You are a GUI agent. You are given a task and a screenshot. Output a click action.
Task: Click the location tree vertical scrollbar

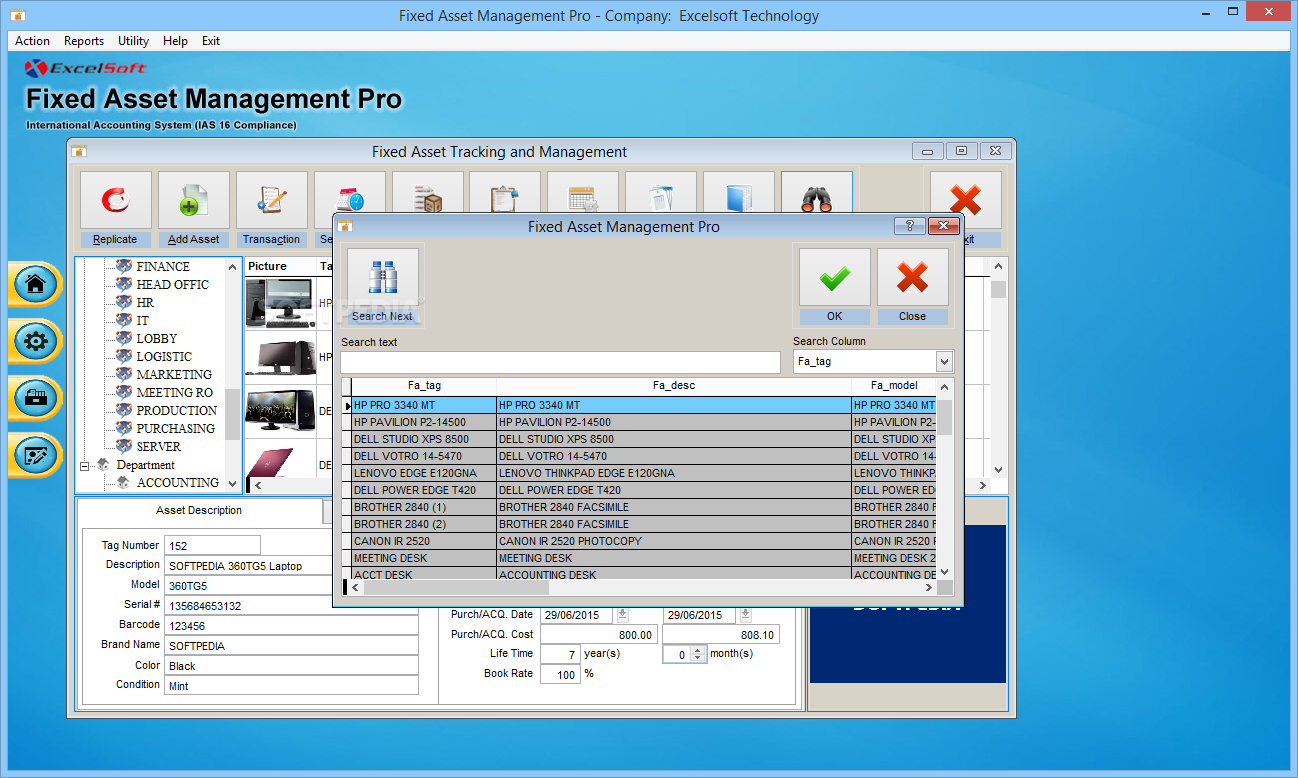(232, 374)
